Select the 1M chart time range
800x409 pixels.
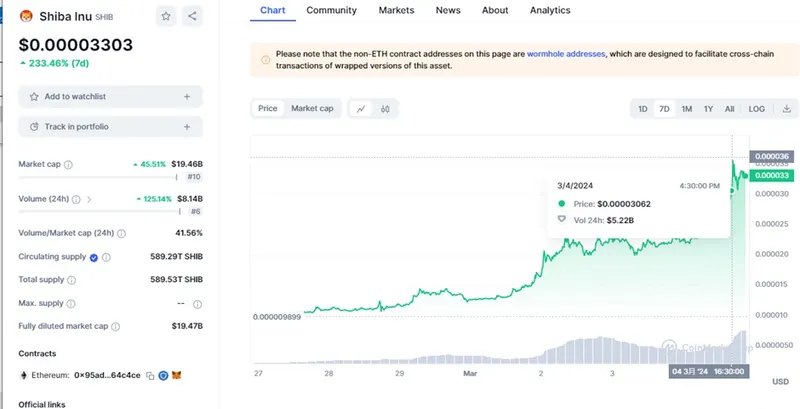(687, 109)
